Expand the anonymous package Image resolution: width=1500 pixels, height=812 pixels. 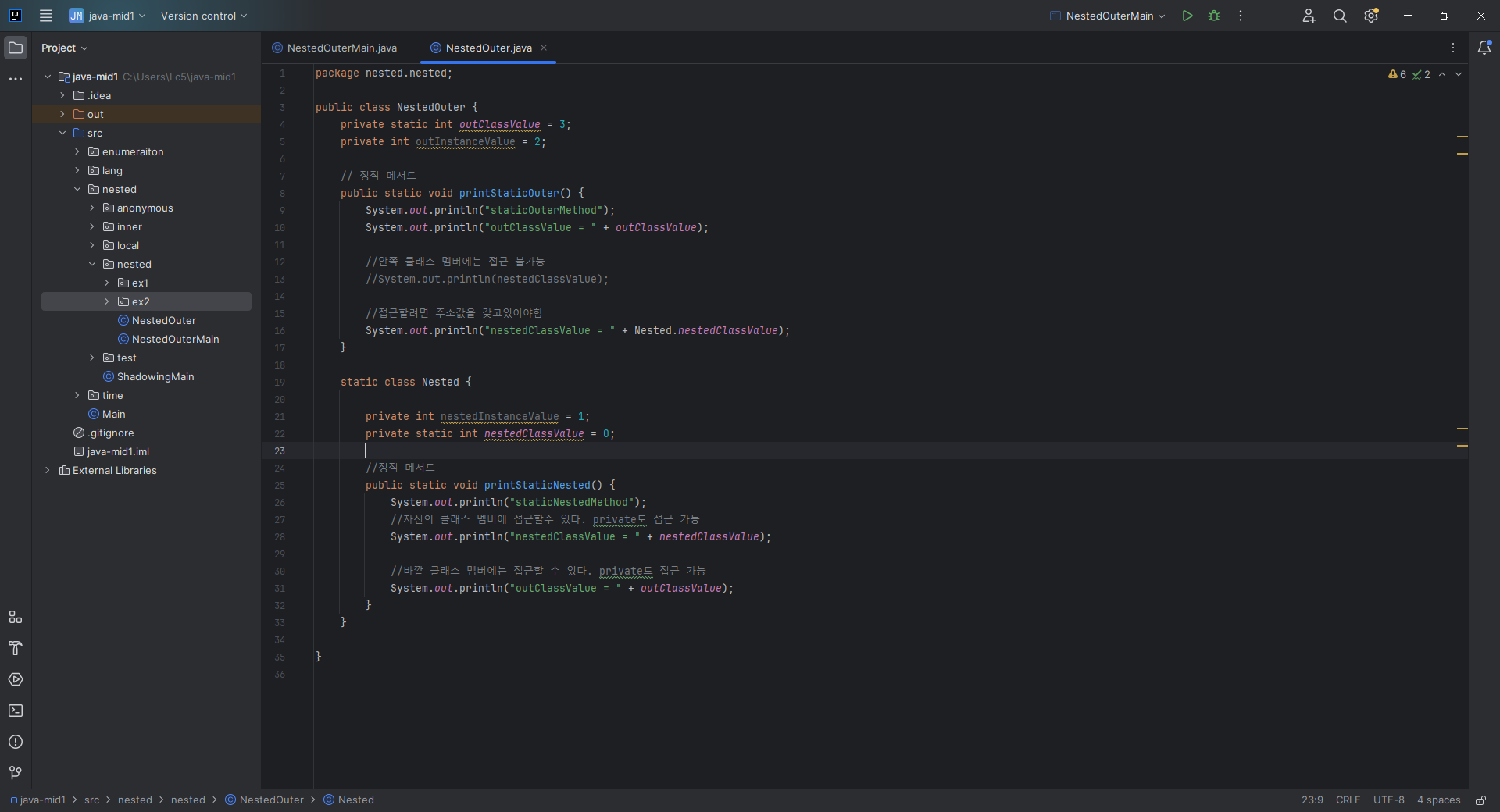(x=92, y=208)
